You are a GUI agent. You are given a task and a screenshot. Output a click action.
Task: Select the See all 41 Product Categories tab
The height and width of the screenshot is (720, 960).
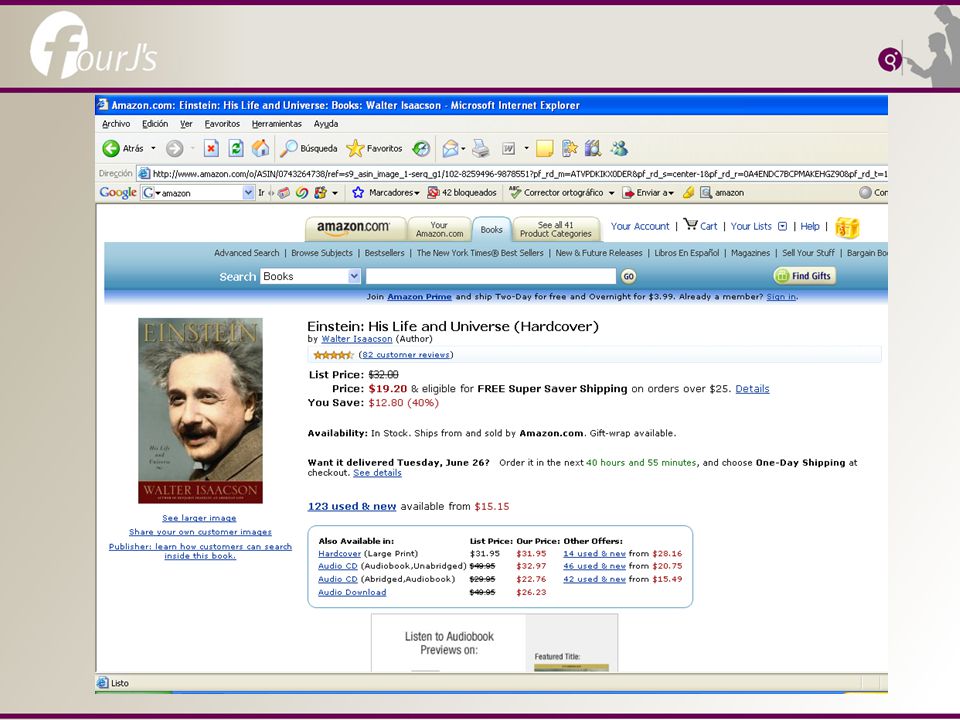coord(555,229)
